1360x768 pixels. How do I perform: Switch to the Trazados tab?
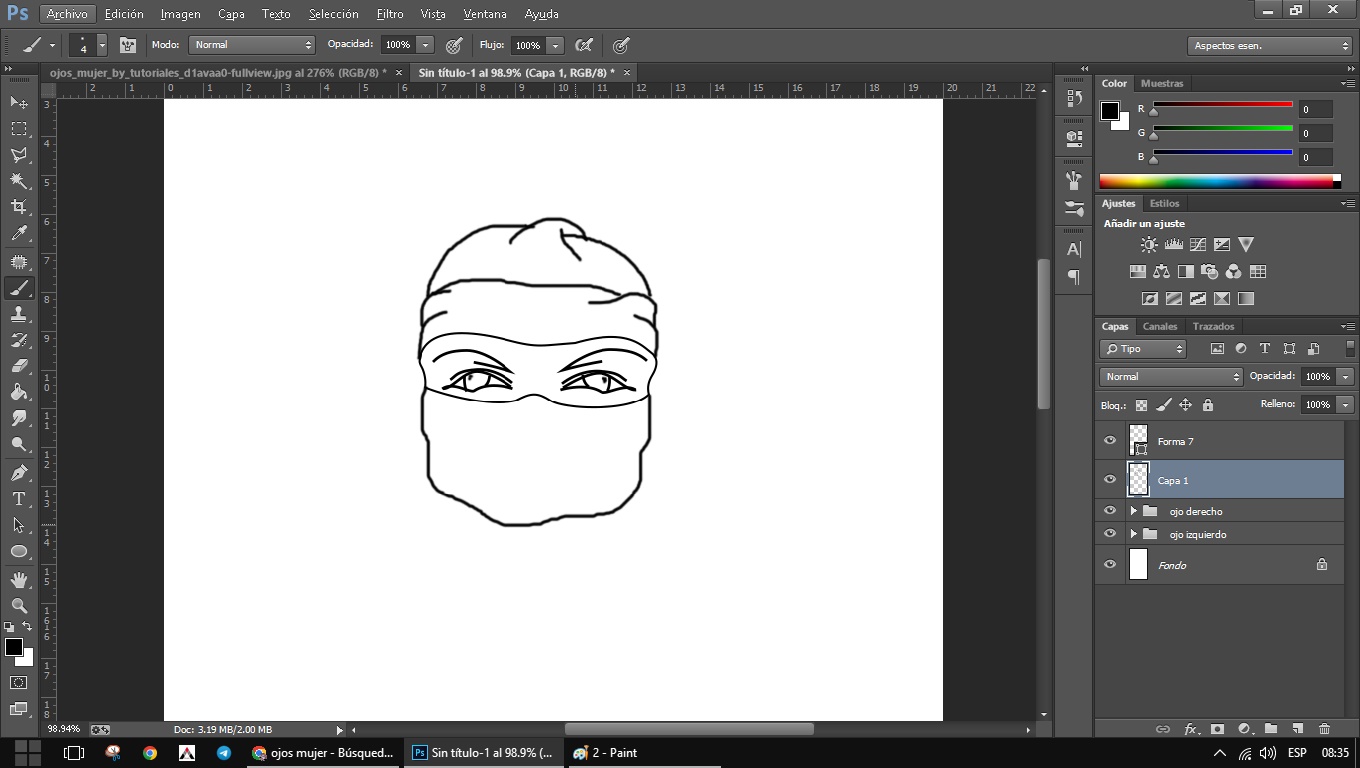(x=1213, y=326)
